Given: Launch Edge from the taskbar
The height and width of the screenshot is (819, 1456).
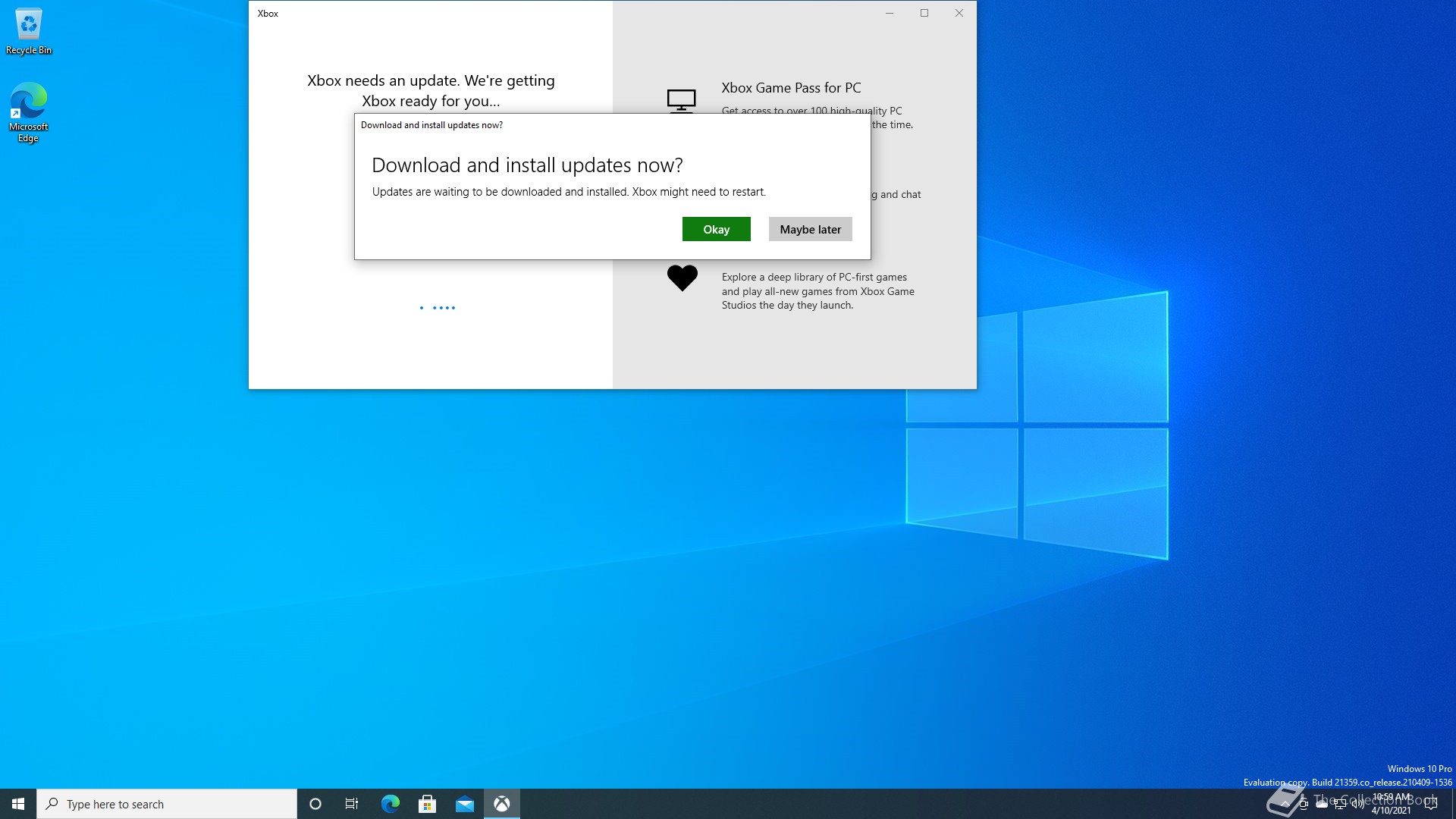Looking at the screenshot, I should tap(390, 804).
